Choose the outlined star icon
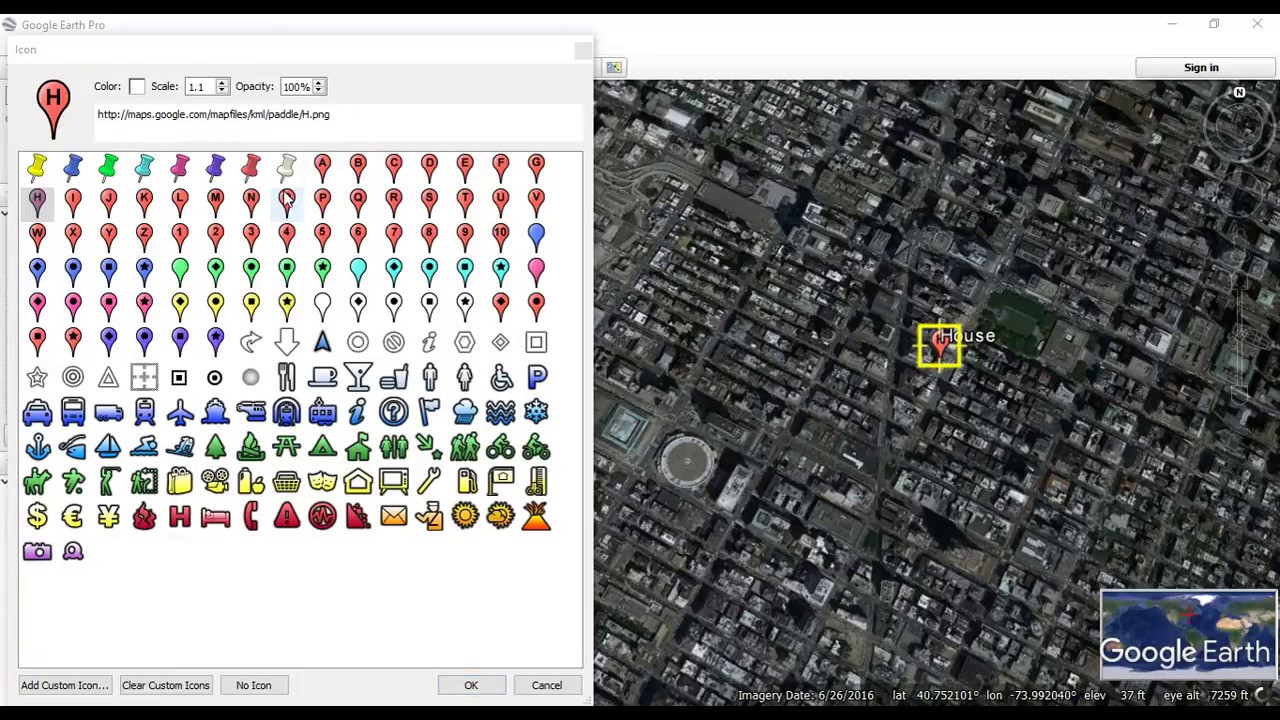This screenshot has width=1280, height=720. click(37, 377)
